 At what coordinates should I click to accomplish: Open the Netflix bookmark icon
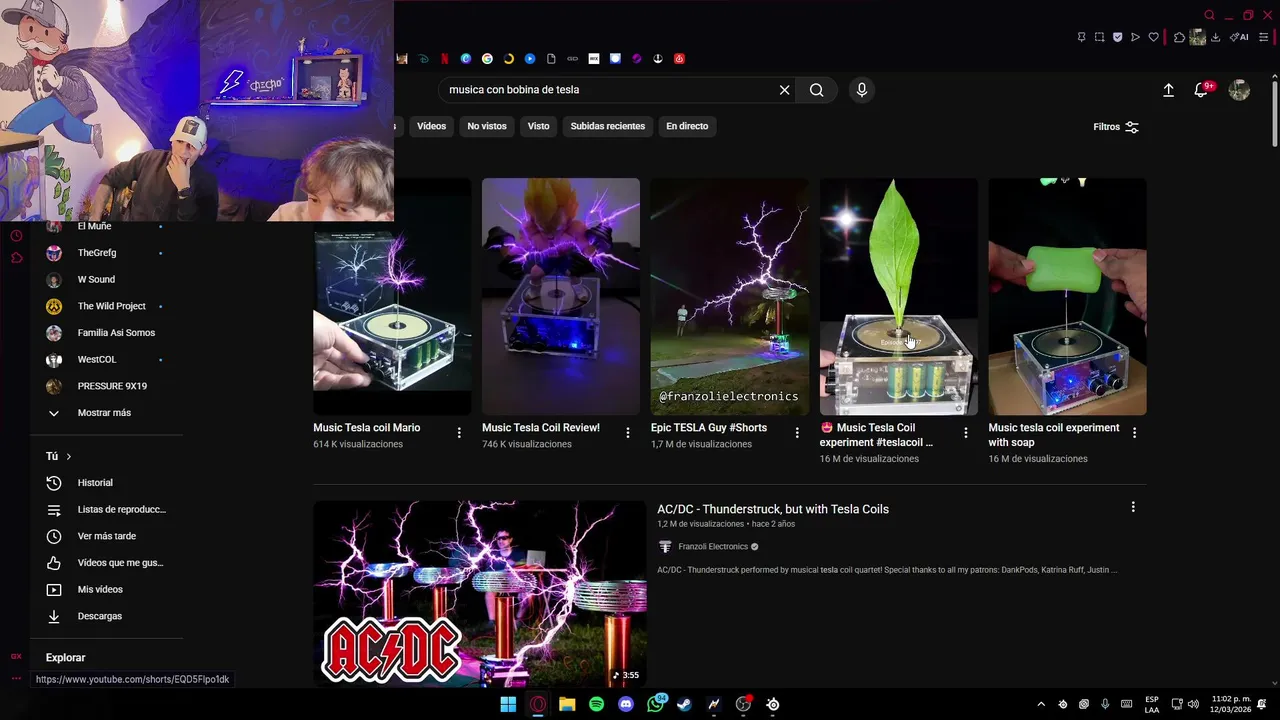444,59
